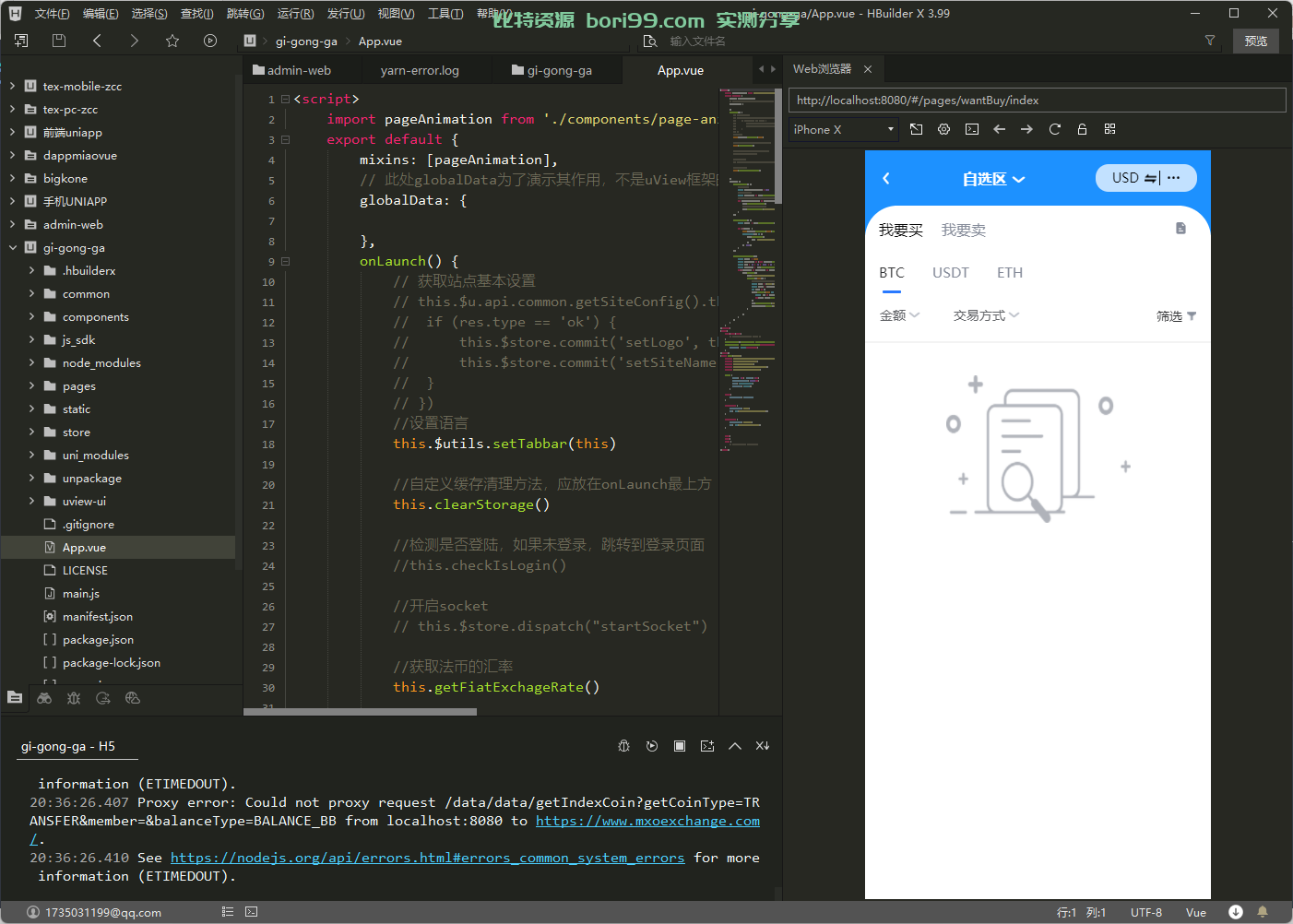Click the 1735031199@qq.com account in status bar
This screenshot has width=1293, height=924.
tap(94, 912)
